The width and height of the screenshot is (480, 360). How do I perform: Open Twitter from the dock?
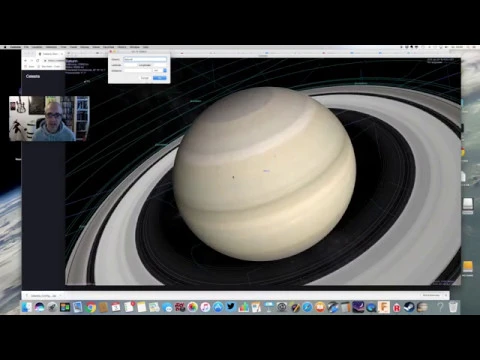pos(231,307)
